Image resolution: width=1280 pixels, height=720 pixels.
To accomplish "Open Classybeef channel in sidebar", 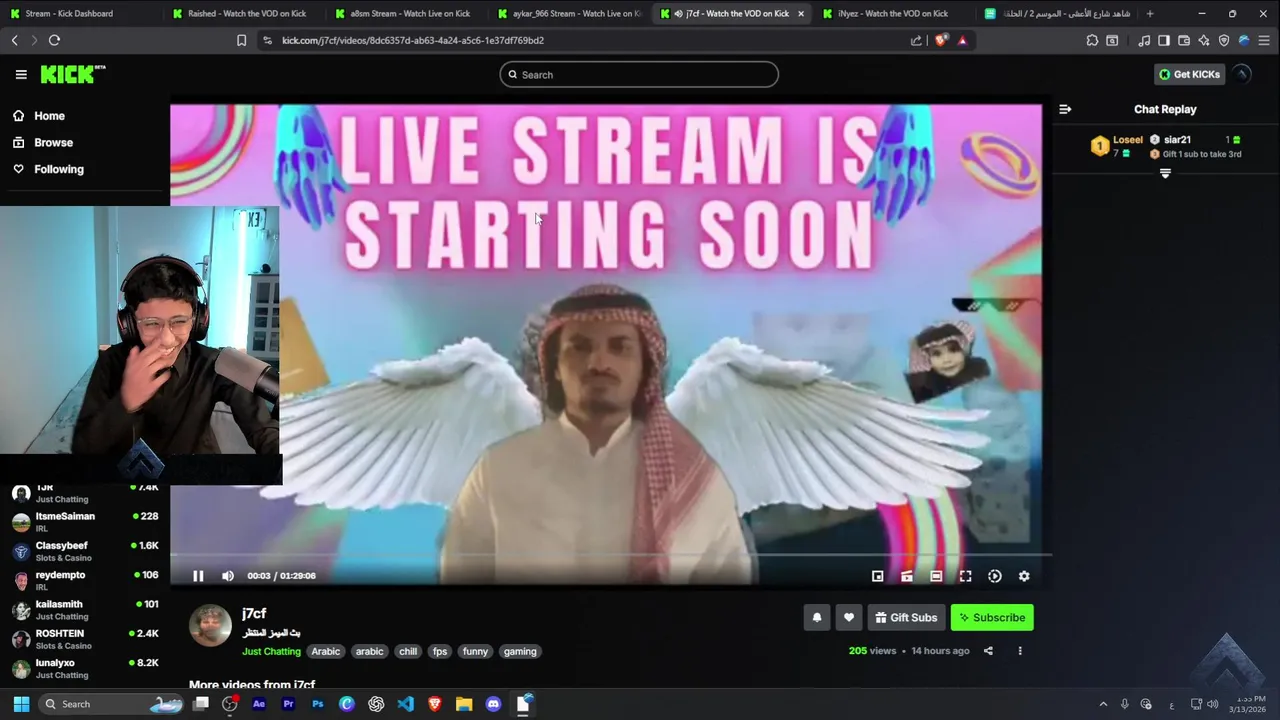I will pyautogui.click(x=85, y=551).
